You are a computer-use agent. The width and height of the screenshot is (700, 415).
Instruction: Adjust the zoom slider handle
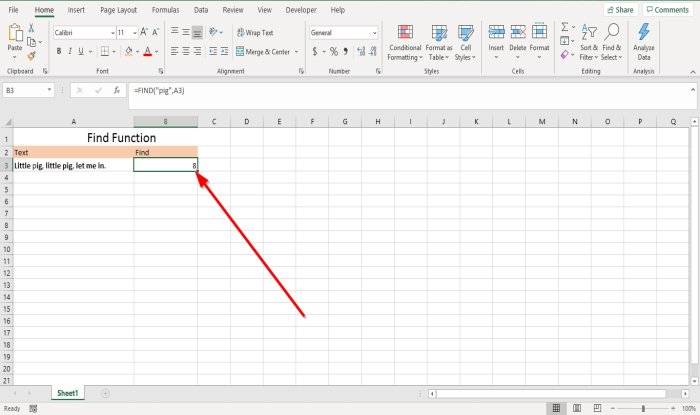[x=643, y=408]
